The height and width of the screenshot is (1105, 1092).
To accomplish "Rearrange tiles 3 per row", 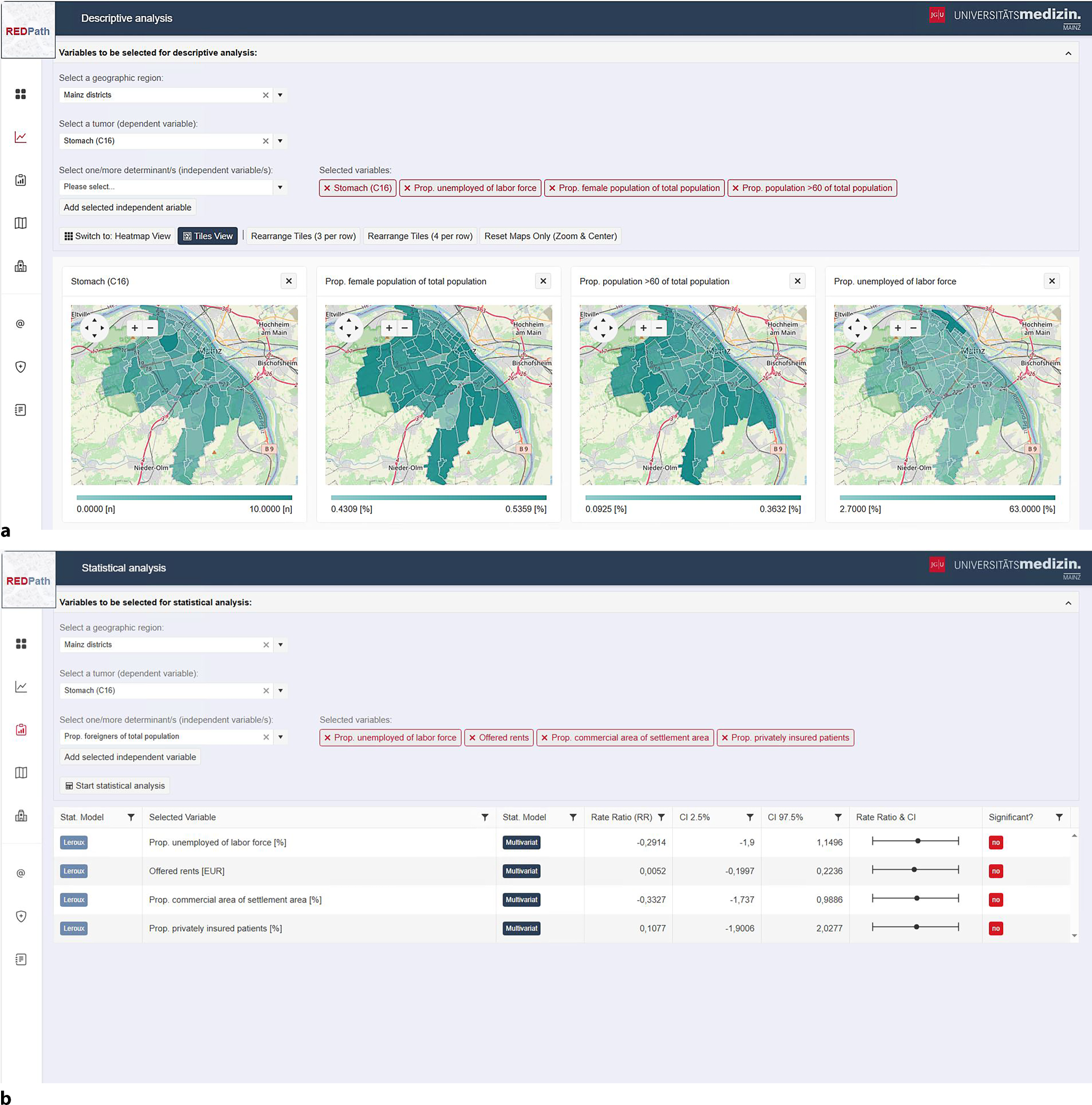I will tap(303, 236).
